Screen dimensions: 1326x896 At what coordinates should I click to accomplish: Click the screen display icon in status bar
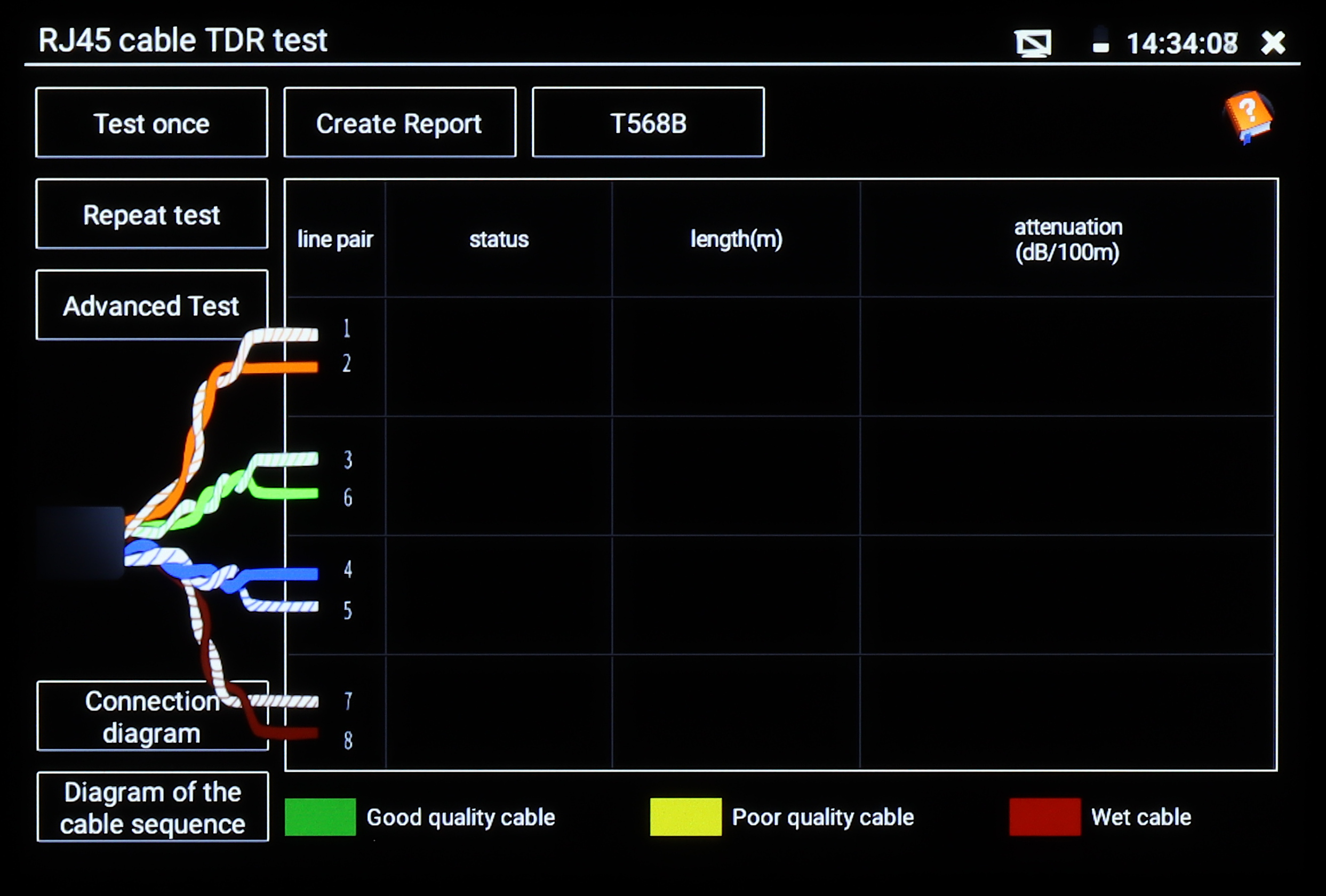click(1033, 43)
